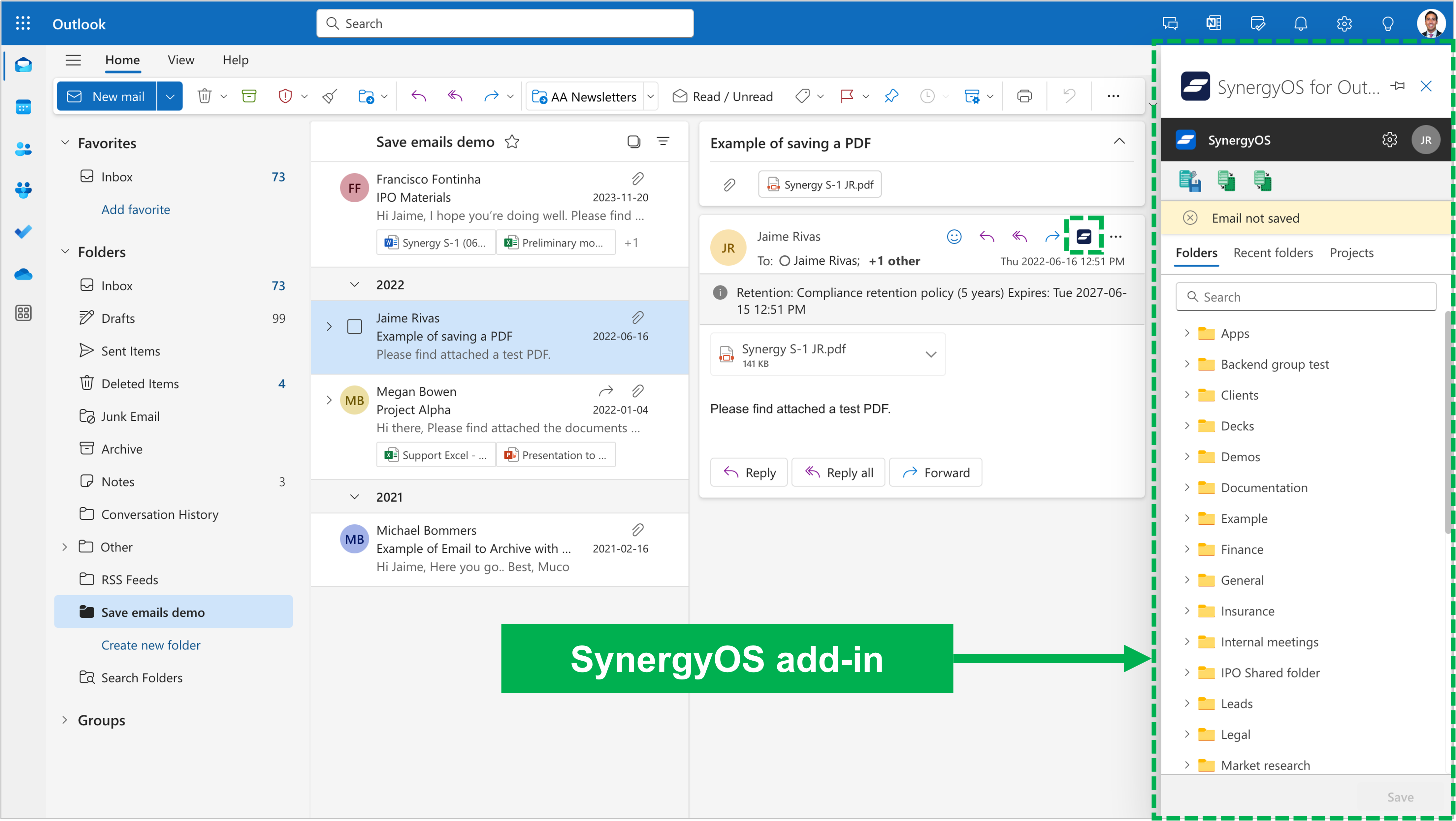
Task: Open More apps grid in left rail
Action: [23, 313]
